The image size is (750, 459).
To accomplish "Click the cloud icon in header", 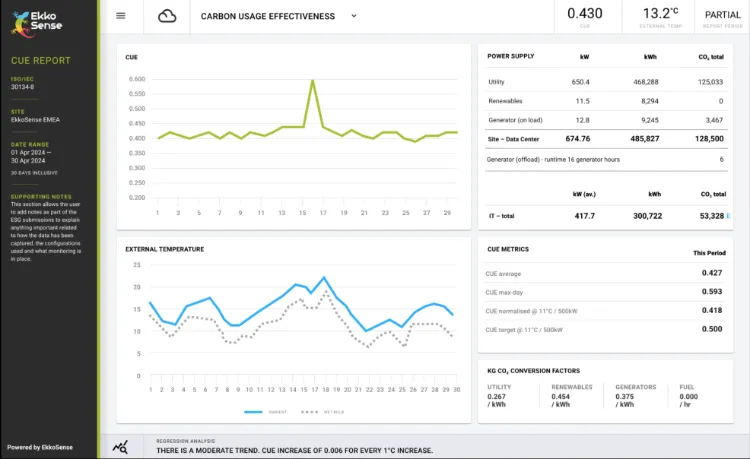I will [167, 16].
